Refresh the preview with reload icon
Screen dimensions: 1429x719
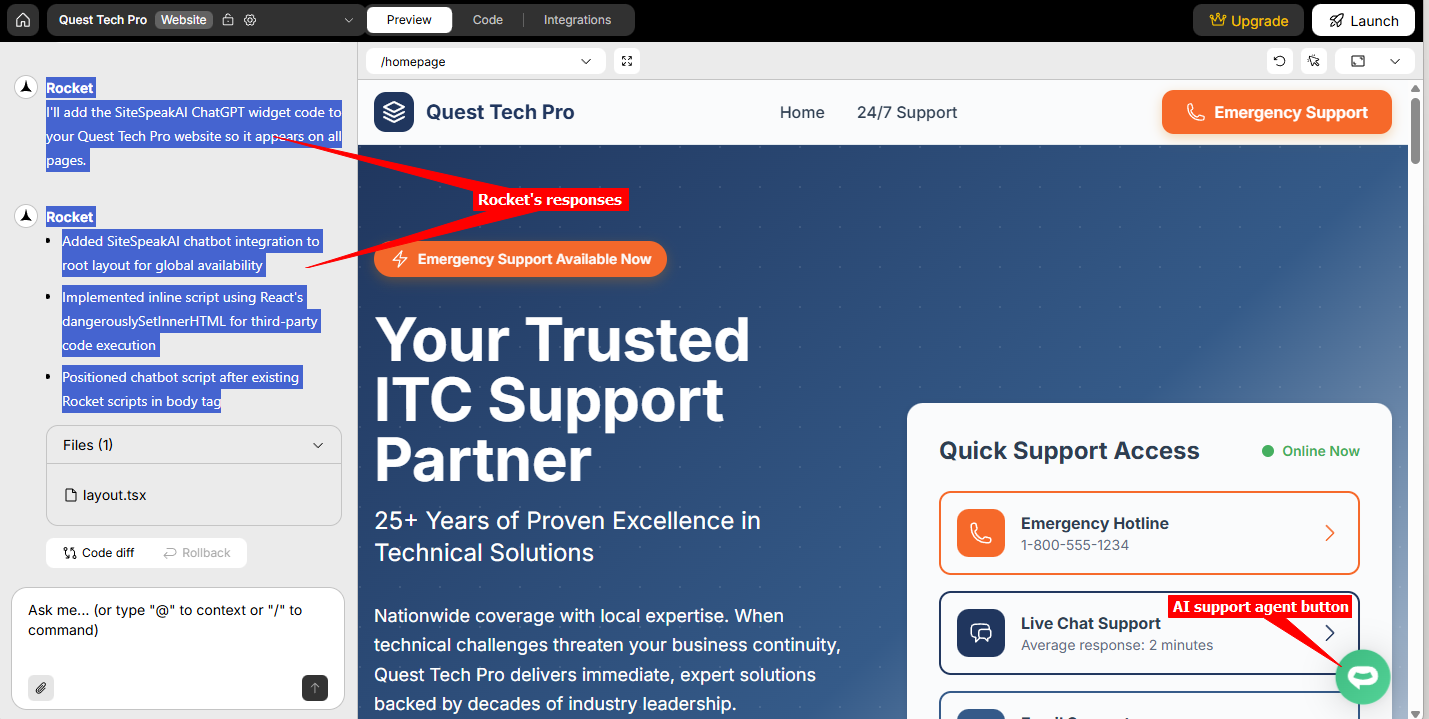pos(1280,61)
